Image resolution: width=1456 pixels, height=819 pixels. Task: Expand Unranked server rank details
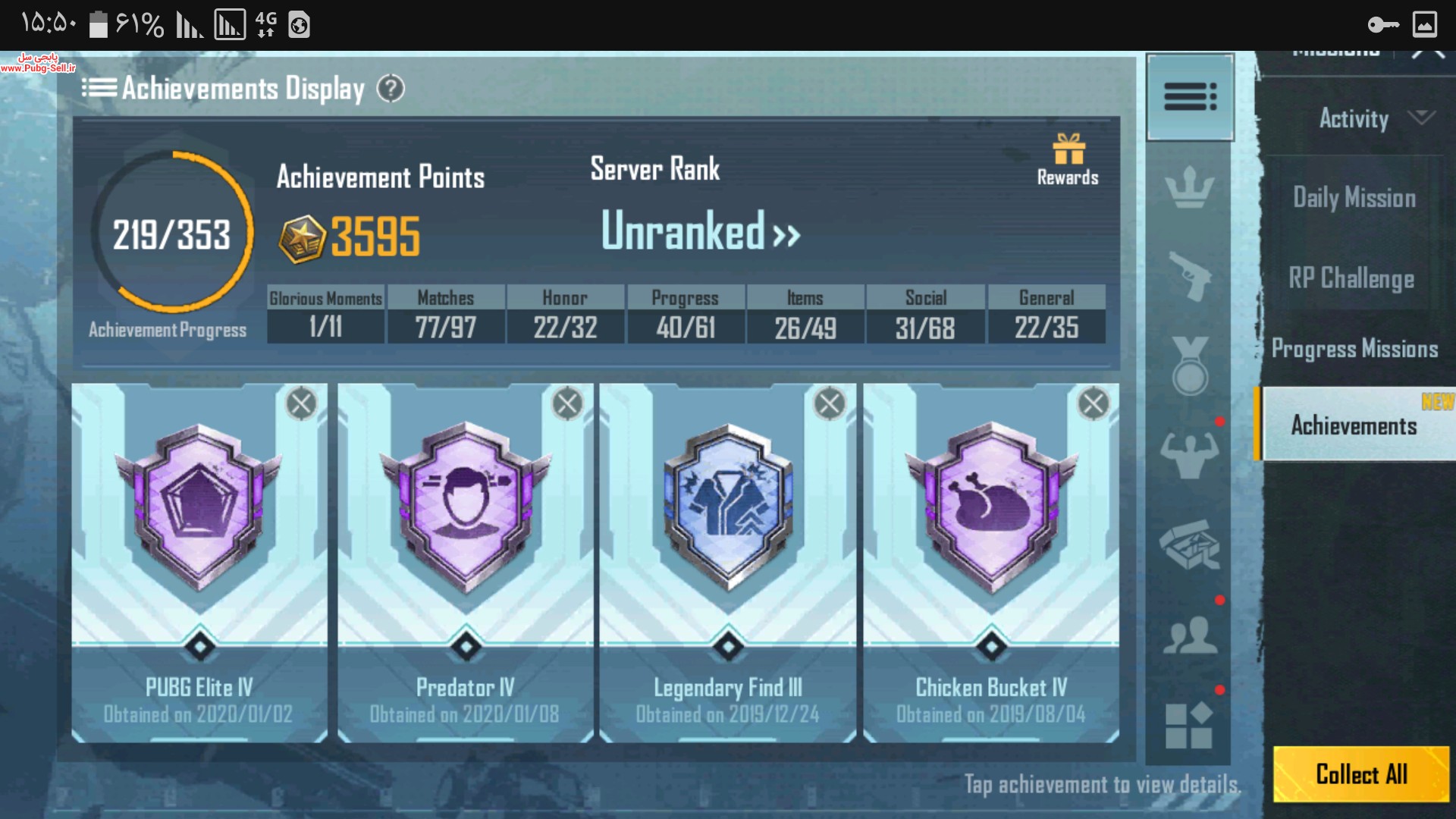click(701, 231)
